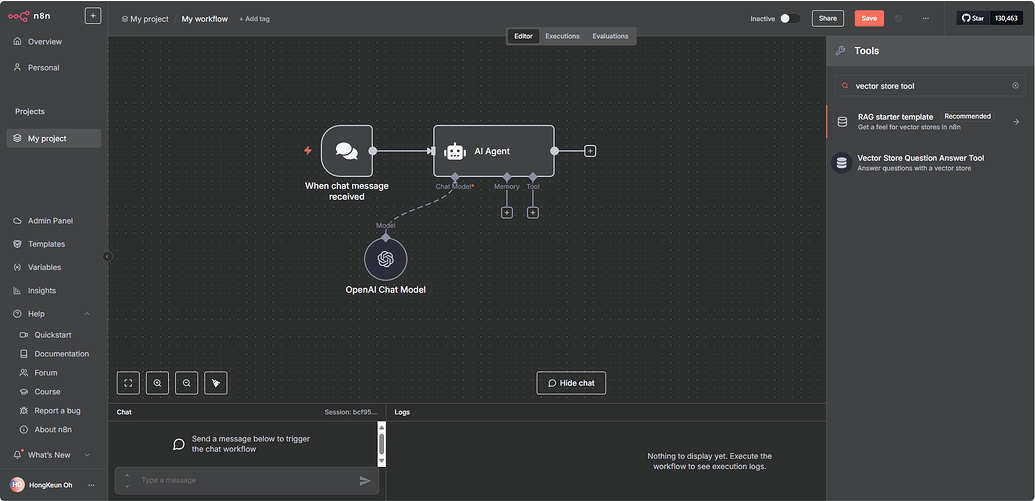Screen dimensions: 1035x501
Task: Toggle the workflow Inactive switch
Action: (x=789, y=18)
